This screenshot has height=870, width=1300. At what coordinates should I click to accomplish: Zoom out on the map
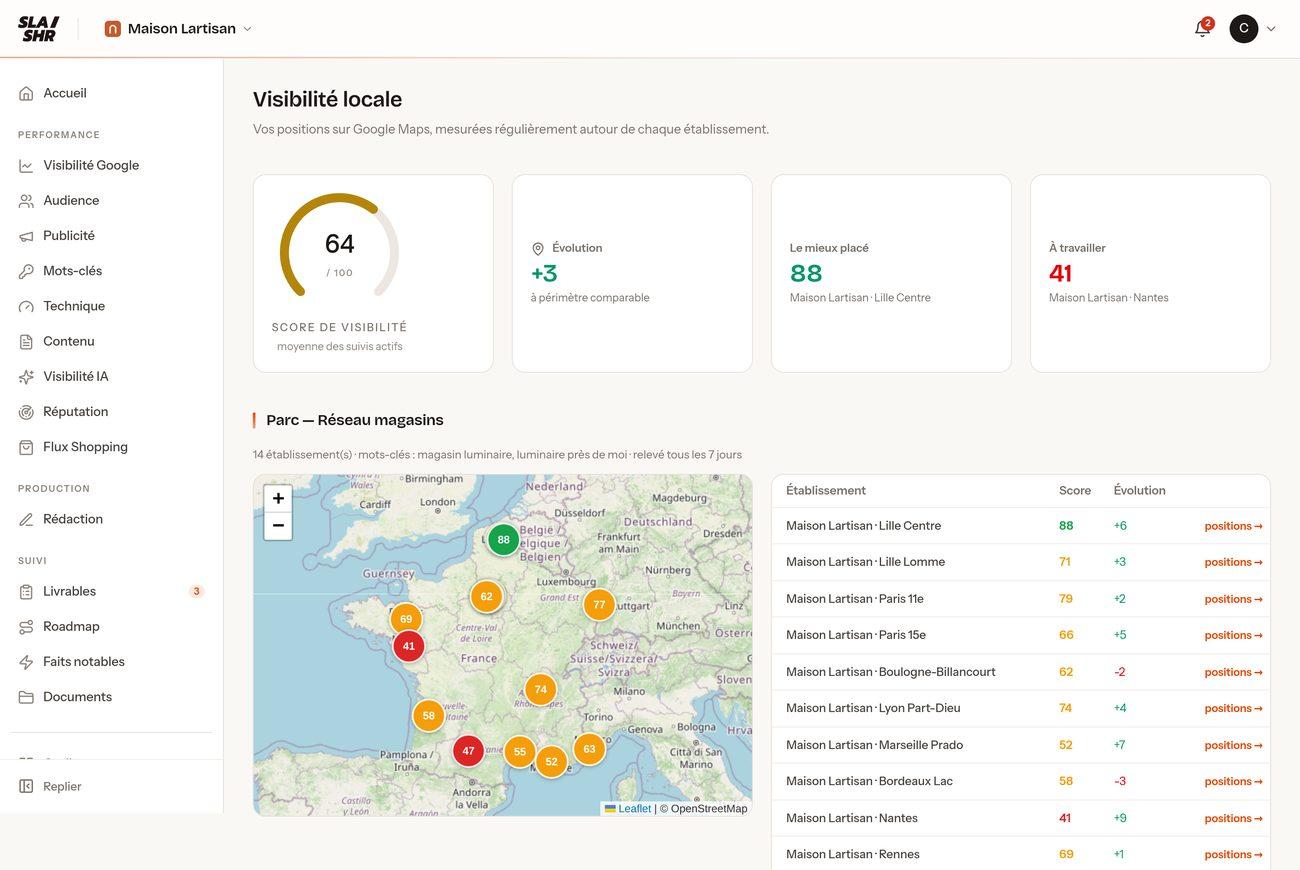278,526
